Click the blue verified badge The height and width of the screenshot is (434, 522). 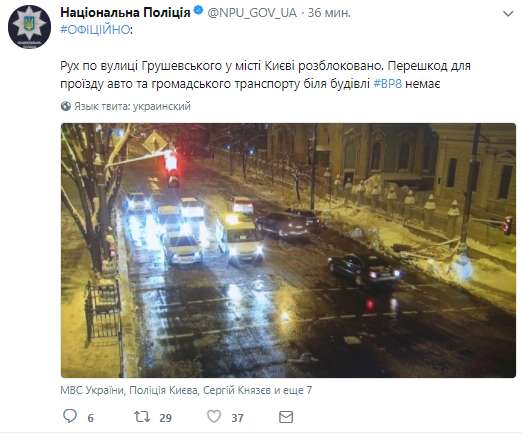pos(198,11)
